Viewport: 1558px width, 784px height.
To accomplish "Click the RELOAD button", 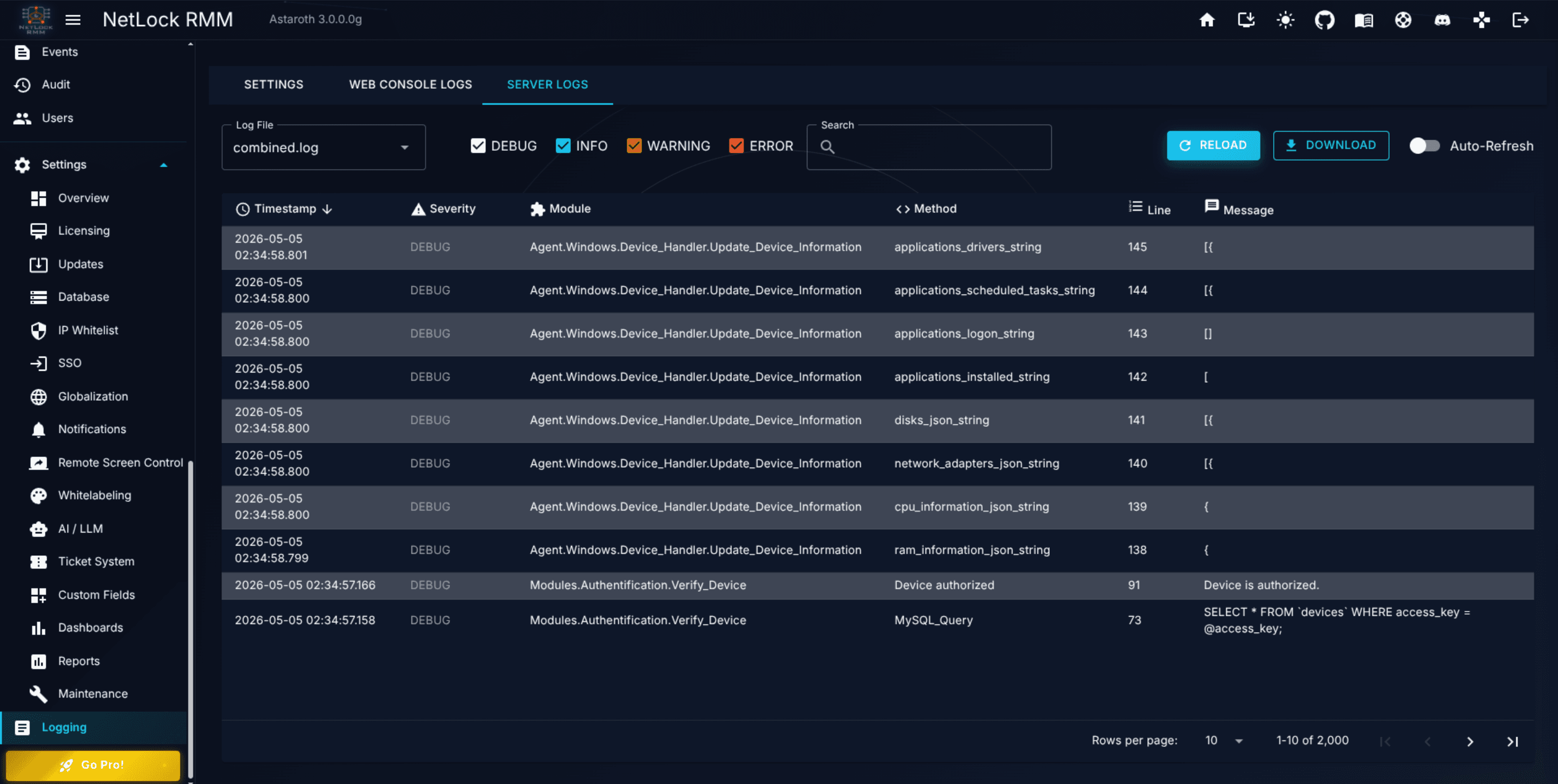I will tap(1213, 145).
